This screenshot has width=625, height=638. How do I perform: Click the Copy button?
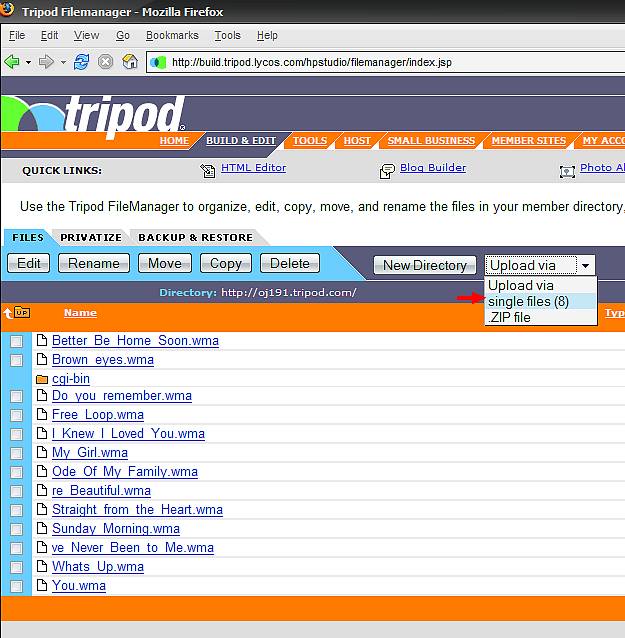pos(226,263)
